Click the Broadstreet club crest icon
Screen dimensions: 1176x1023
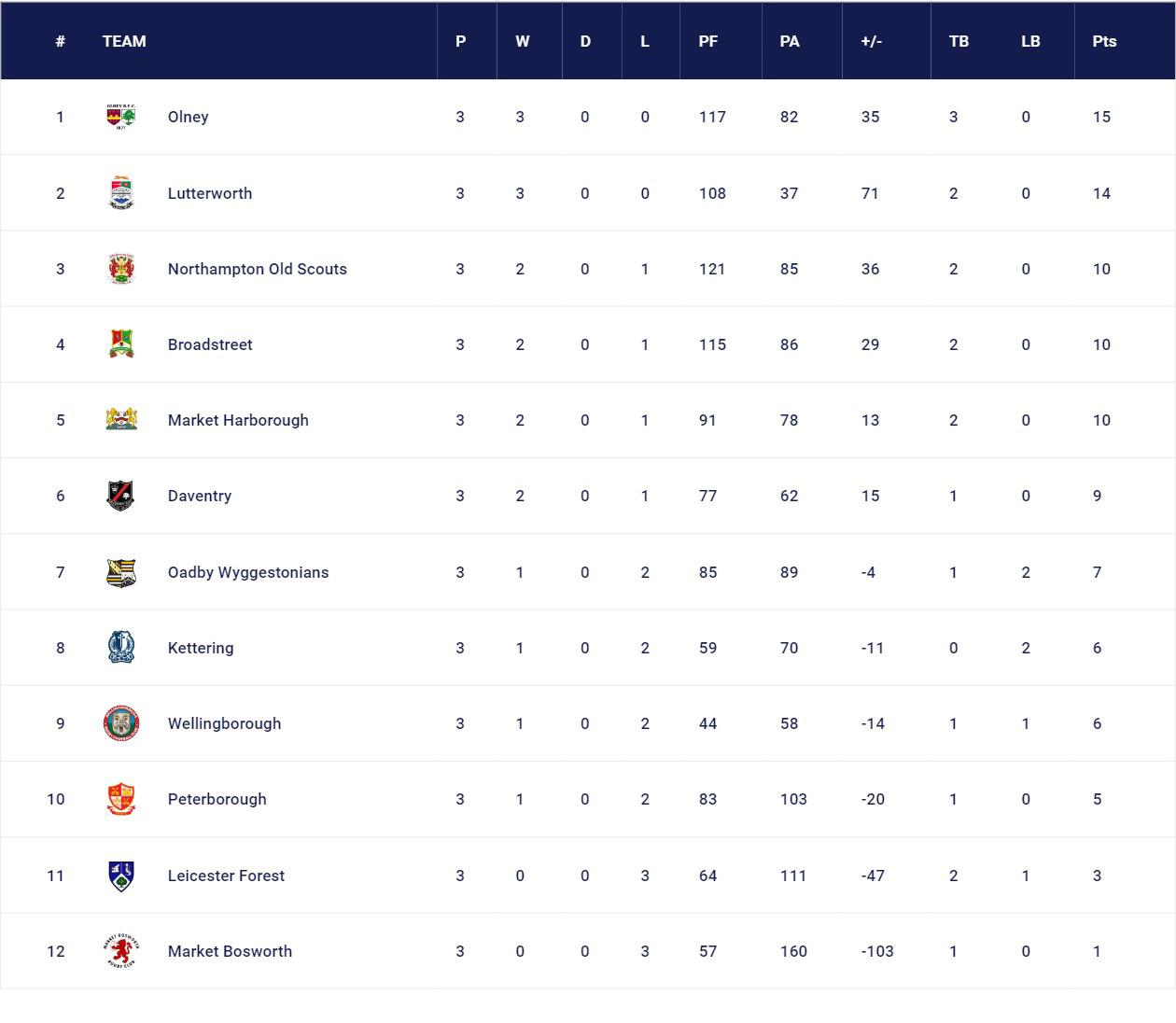pyautogui.click(x=121, y=344)
